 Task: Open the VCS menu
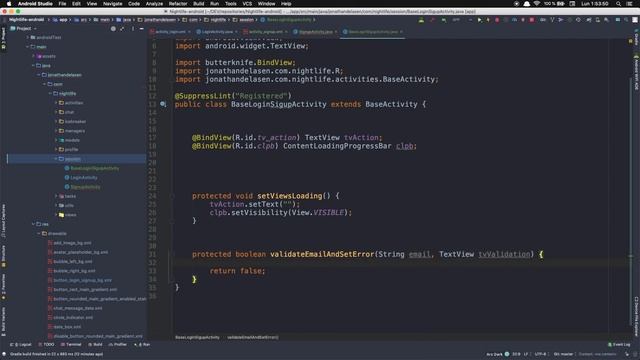247,4
